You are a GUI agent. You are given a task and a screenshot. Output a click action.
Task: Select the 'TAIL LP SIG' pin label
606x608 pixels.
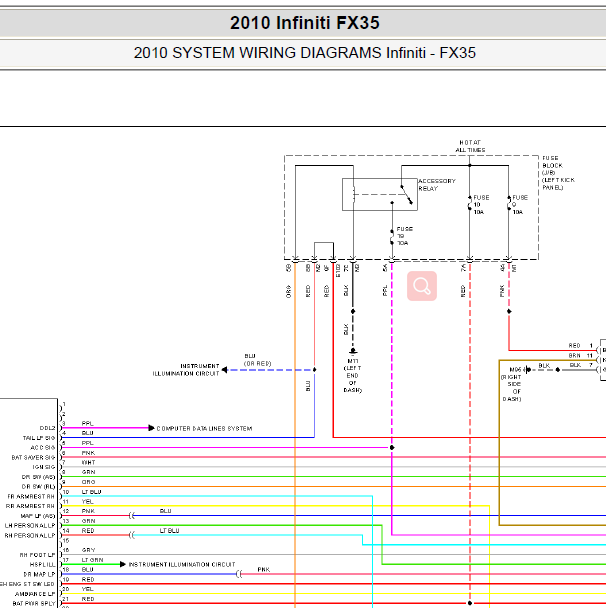[39, 438]
